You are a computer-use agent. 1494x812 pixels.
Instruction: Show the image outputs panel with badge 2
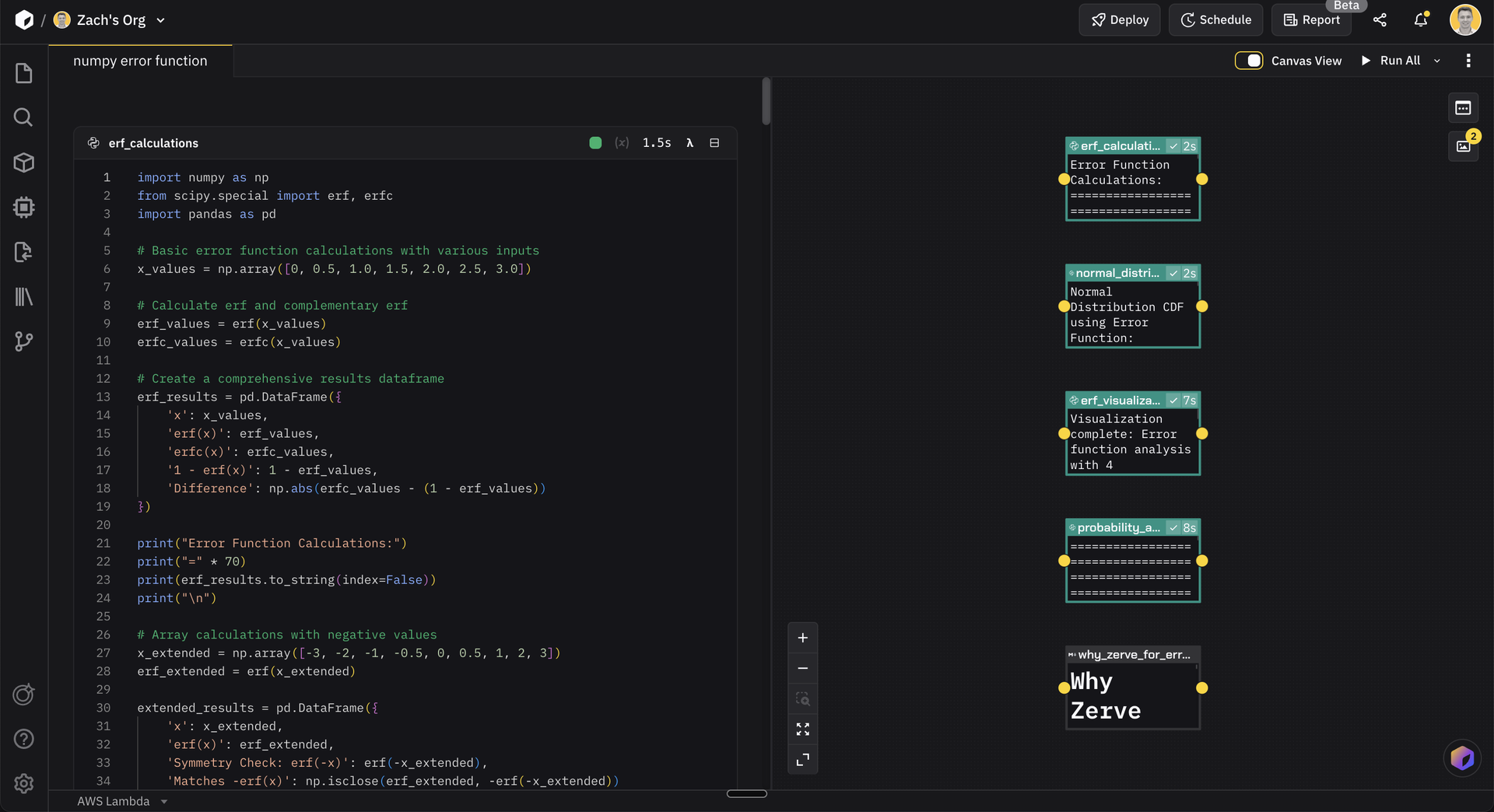click(x=1464, y=146)
